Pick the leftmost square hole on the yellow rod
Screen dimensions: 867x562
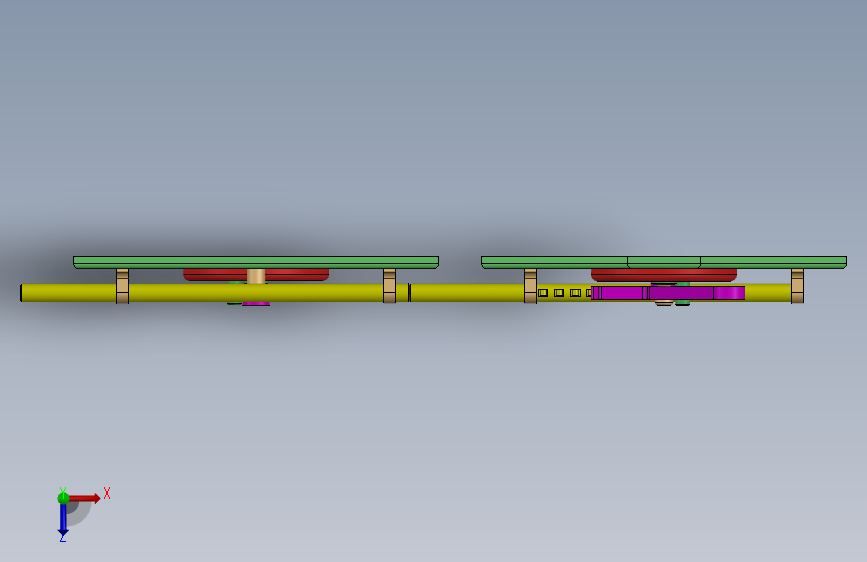tap(543, 293)
